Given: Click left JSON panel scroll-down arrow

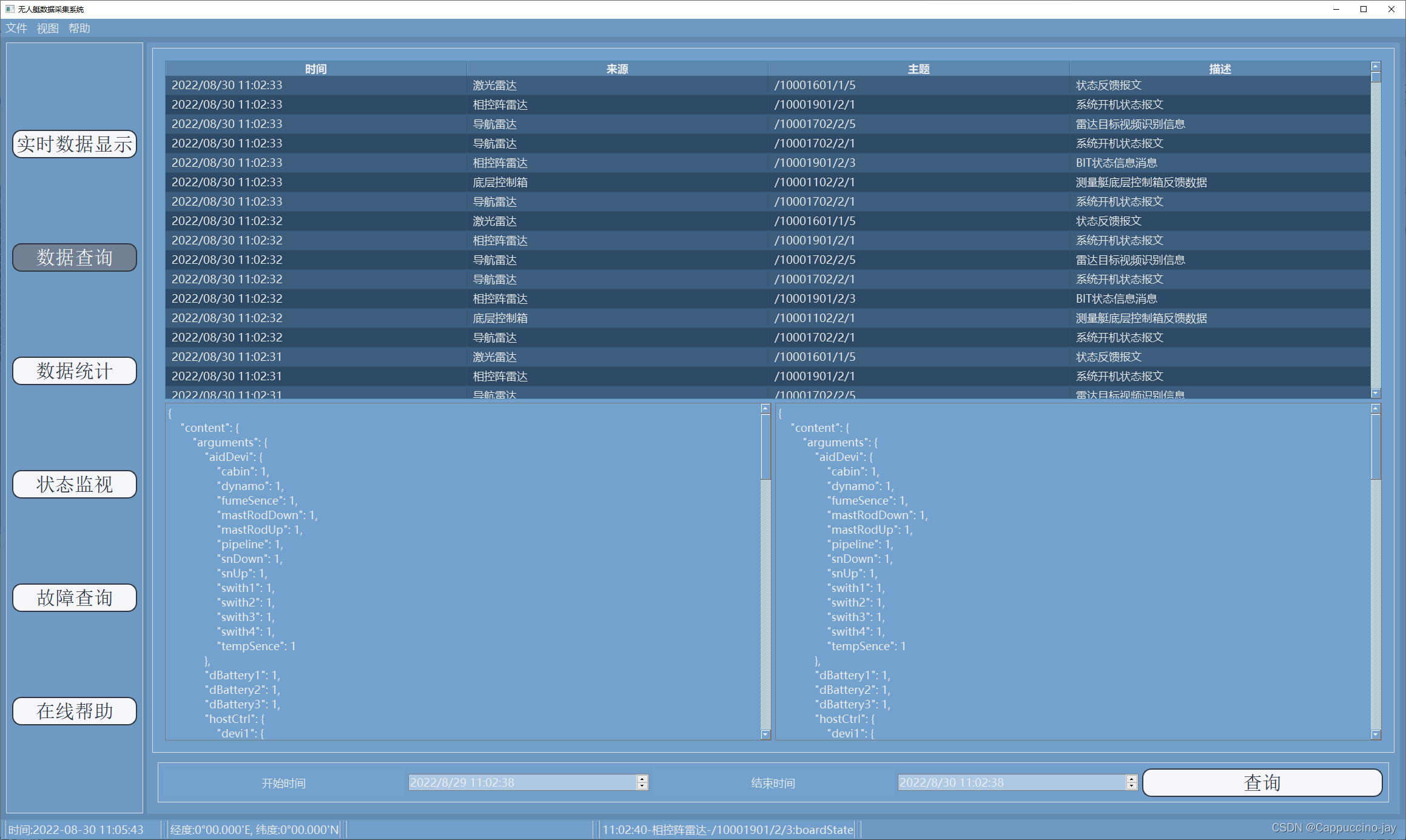Looking at the screenshot, I should click(x=765, y=734).
